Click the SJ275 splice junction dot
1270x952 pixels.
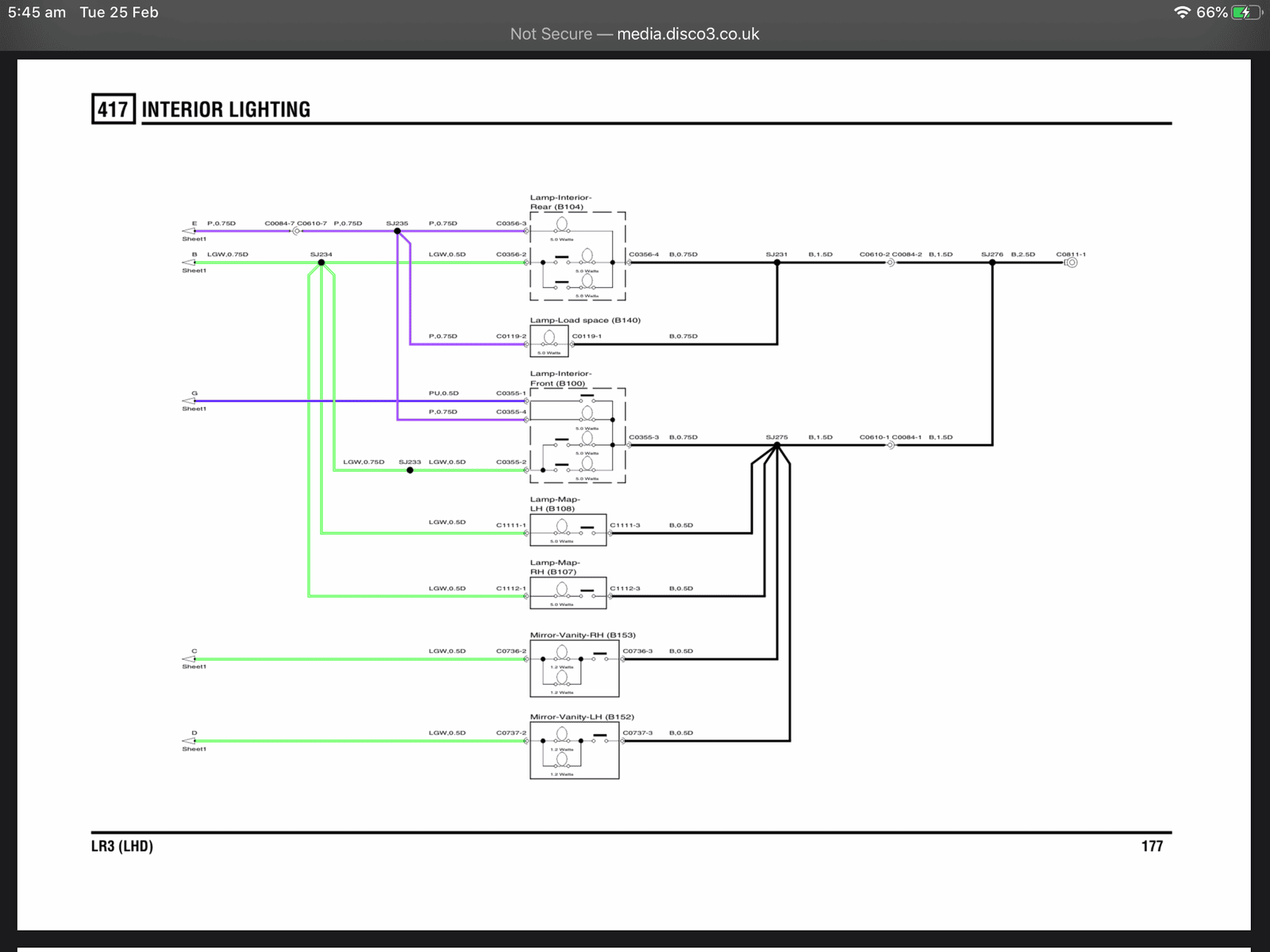pos(777,445)
